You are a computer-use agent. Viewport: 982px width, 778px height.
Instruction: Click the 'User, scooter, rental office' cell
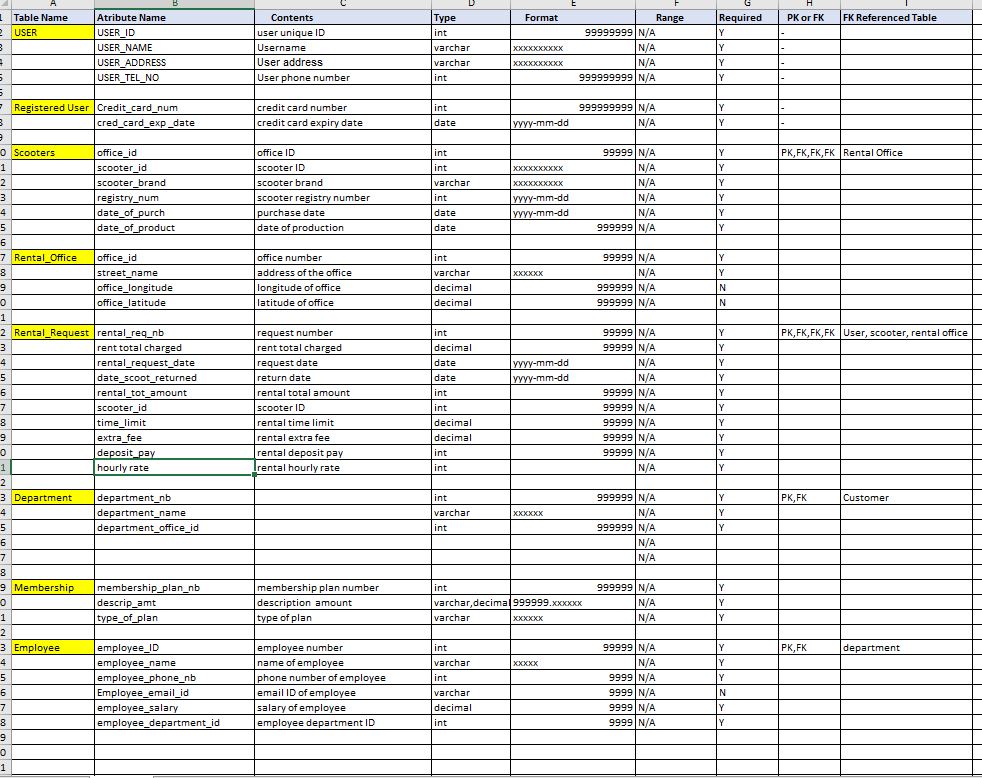(x=906, y=333)
